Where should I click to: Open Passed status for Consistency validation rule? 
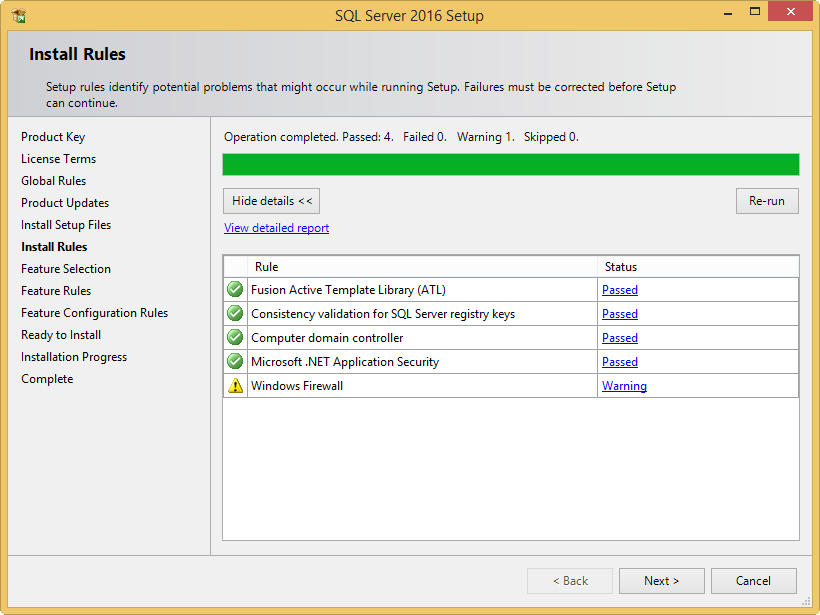620,314
